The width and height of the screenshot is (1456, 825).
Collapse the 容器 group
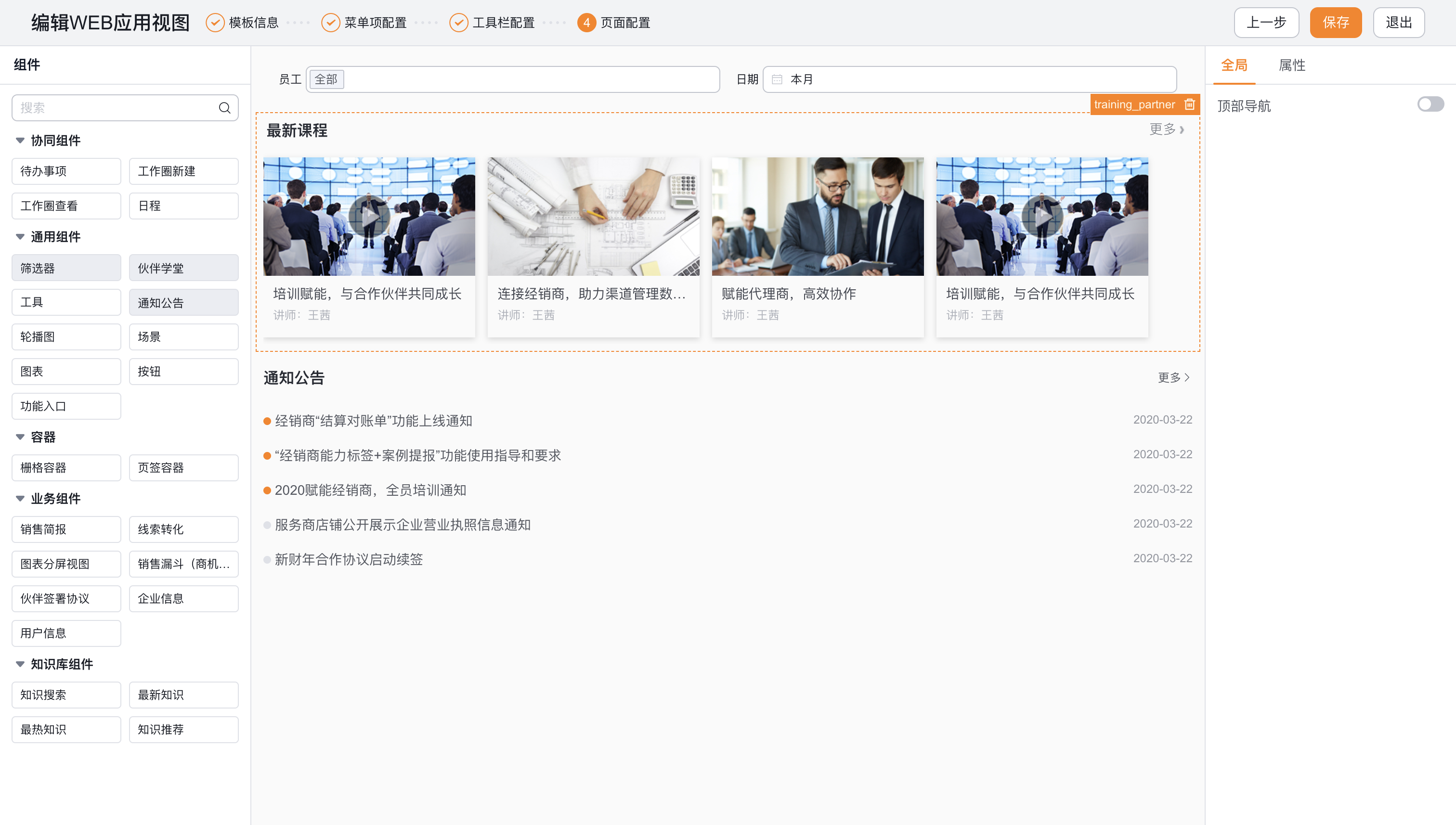coord(20,437)
